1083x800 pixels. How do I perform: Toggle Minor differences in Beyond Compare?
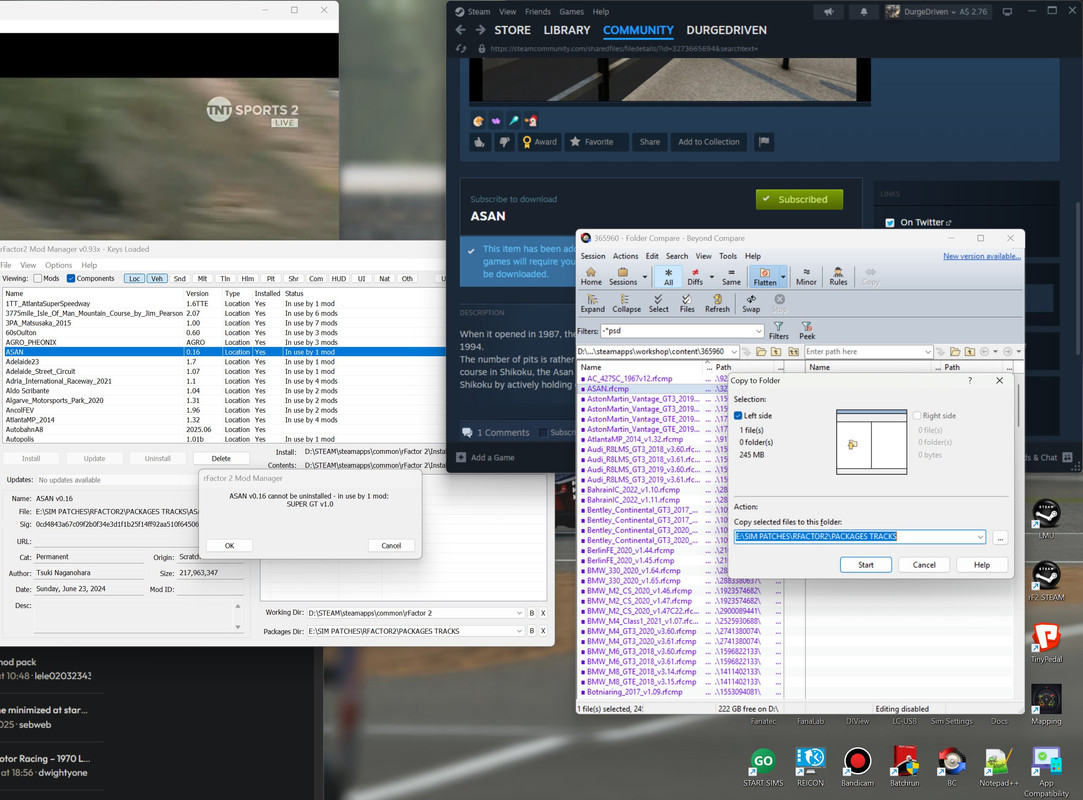point(806,276)
